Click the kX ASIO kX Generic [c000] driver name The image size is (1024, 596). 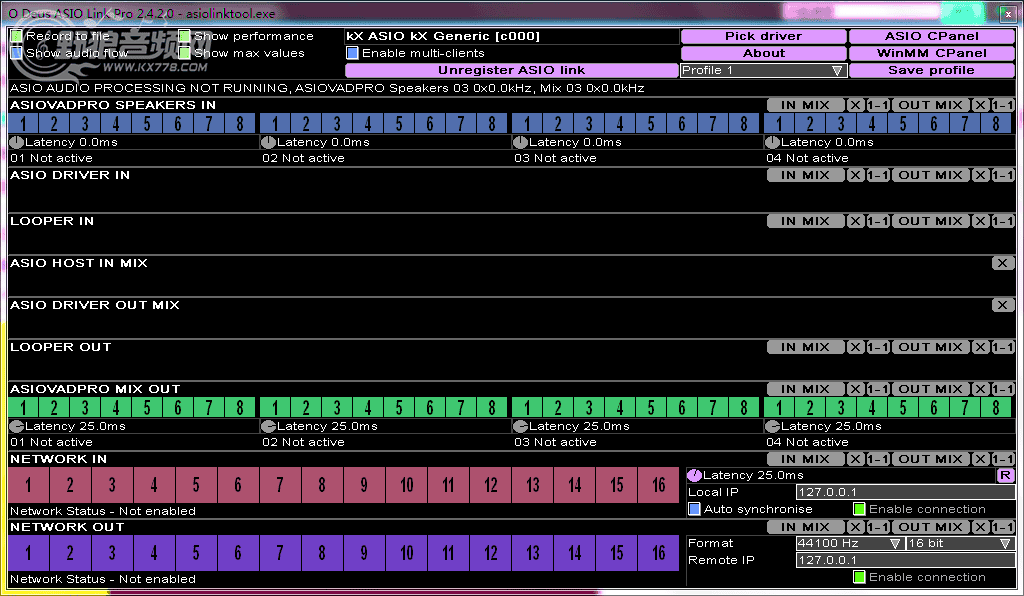(x=443, y=36)
